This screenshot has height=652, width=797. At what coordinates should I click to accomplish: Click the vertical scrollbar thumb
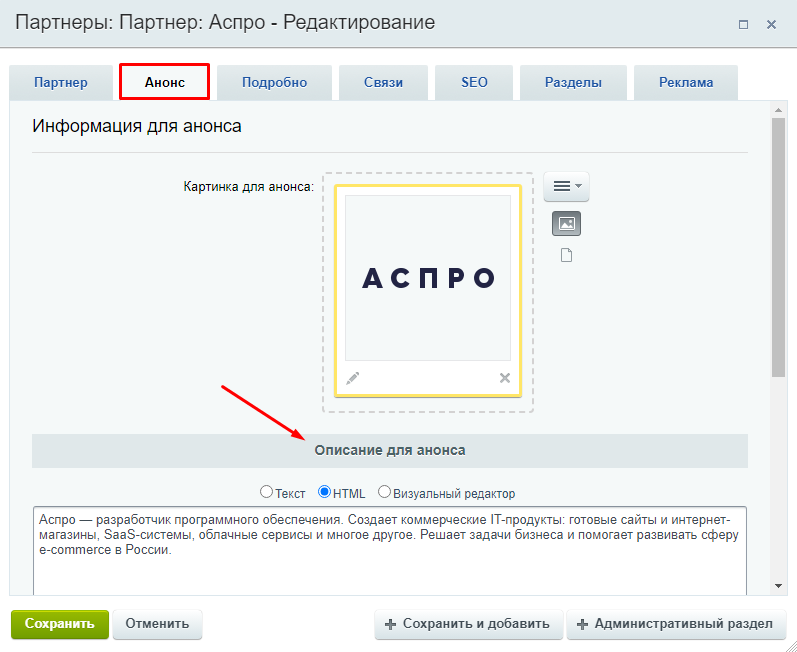pos(778,247)
